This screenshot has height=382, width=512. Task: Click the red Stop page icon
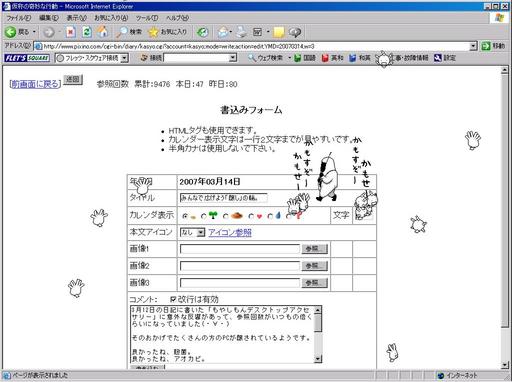70,32
